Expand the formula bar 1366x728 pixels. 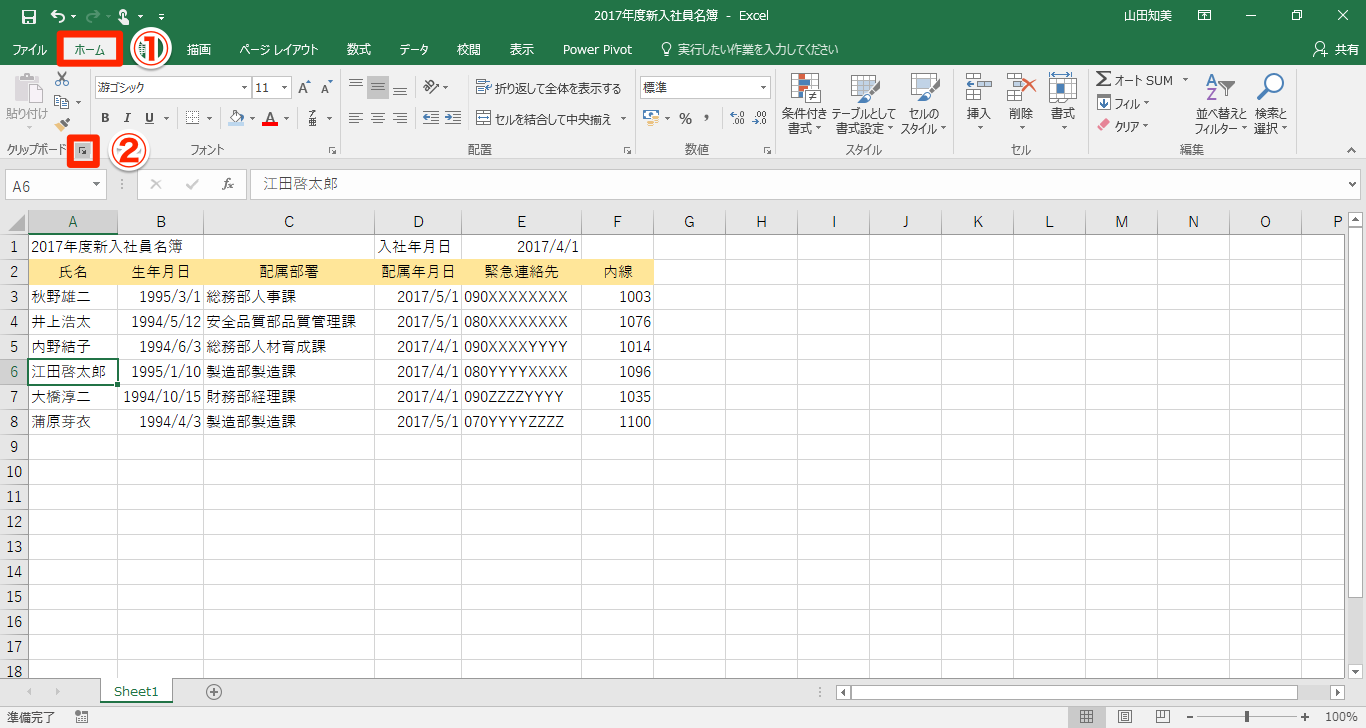(1353, 185)
